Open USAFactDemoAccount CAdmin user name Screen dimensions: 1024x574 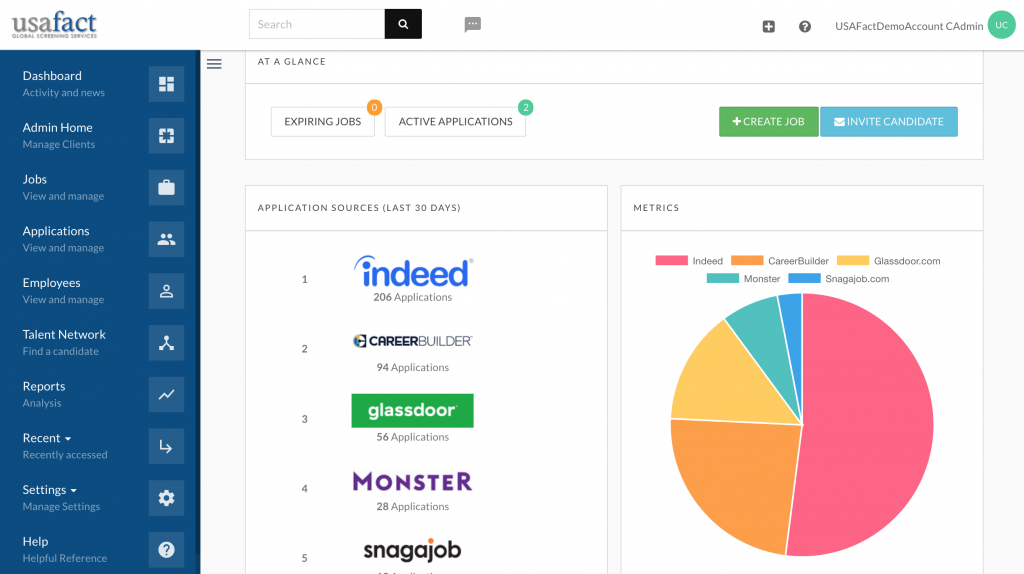909,26
